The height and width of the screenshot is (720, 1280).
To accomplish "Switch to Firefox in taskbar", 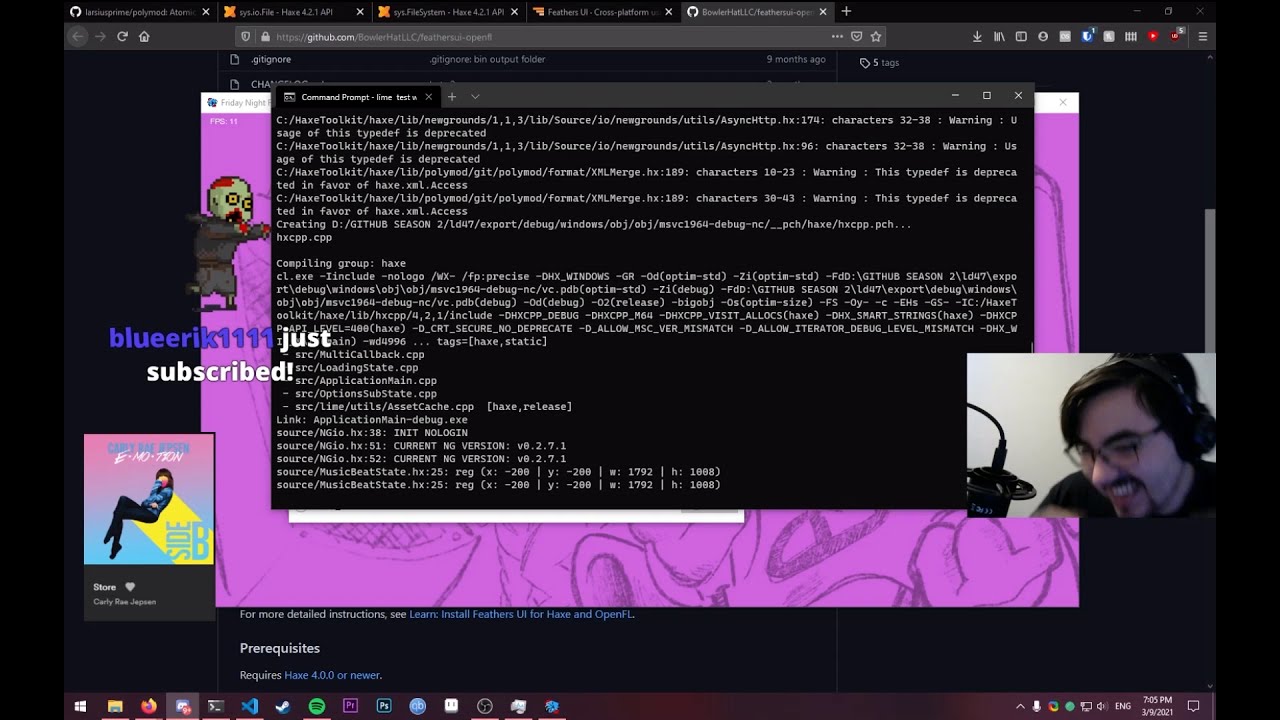I will tap(149, 706).
